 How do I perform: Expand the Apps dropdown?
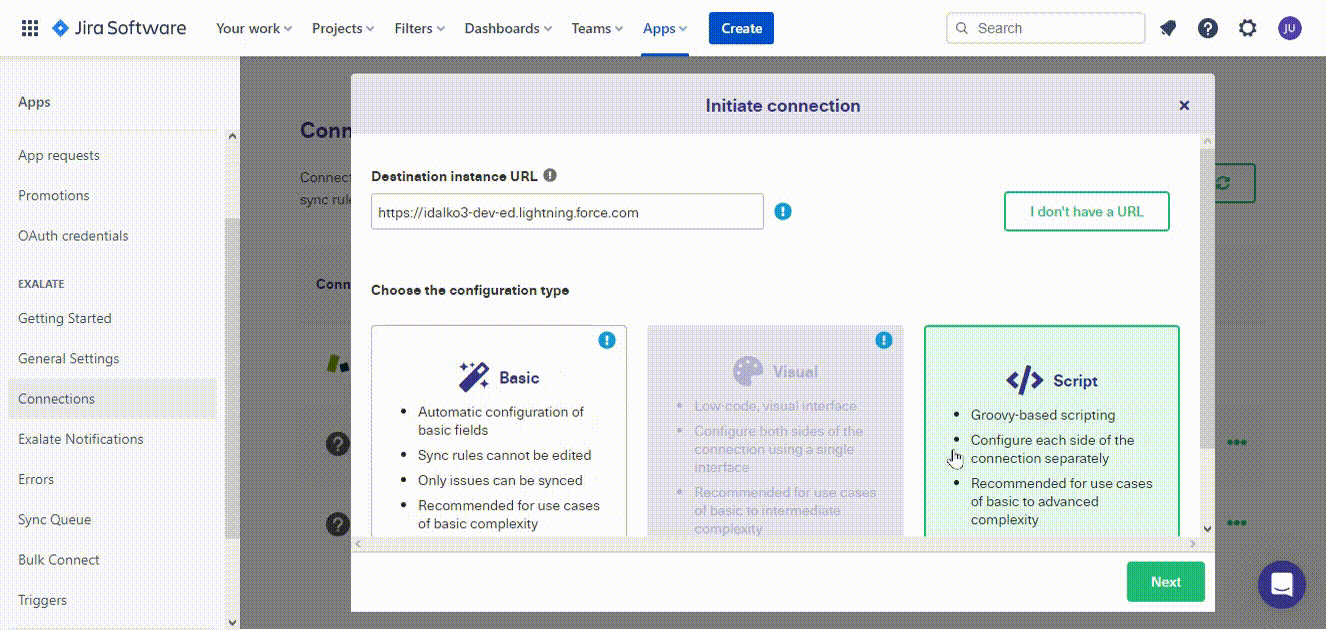(x=665, y=28)
